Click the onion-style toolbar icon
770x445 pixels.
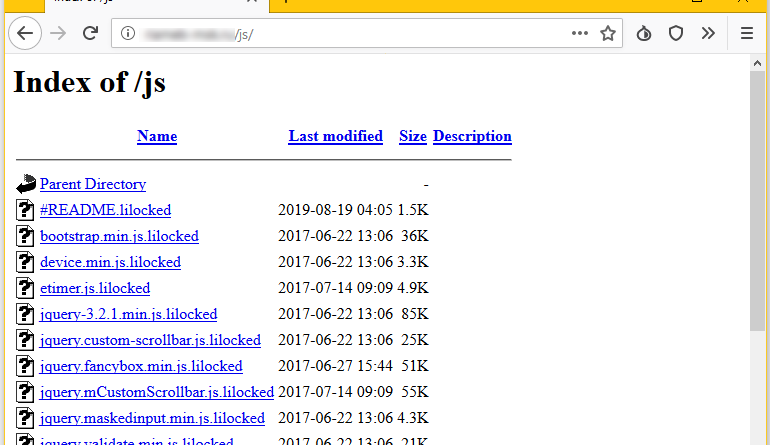pos(644,33)
